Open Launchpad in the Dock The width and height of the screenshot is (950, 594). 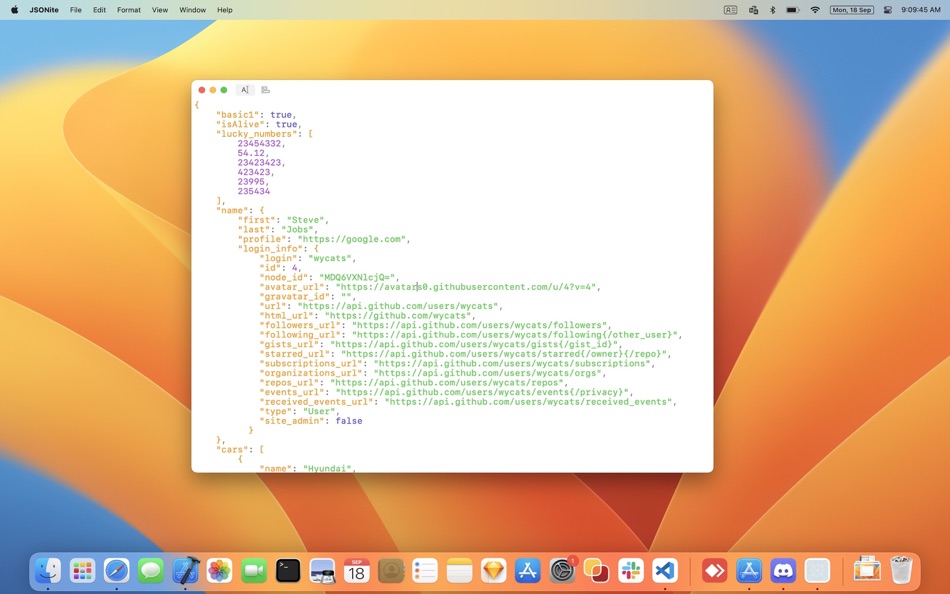click(82, 570)
